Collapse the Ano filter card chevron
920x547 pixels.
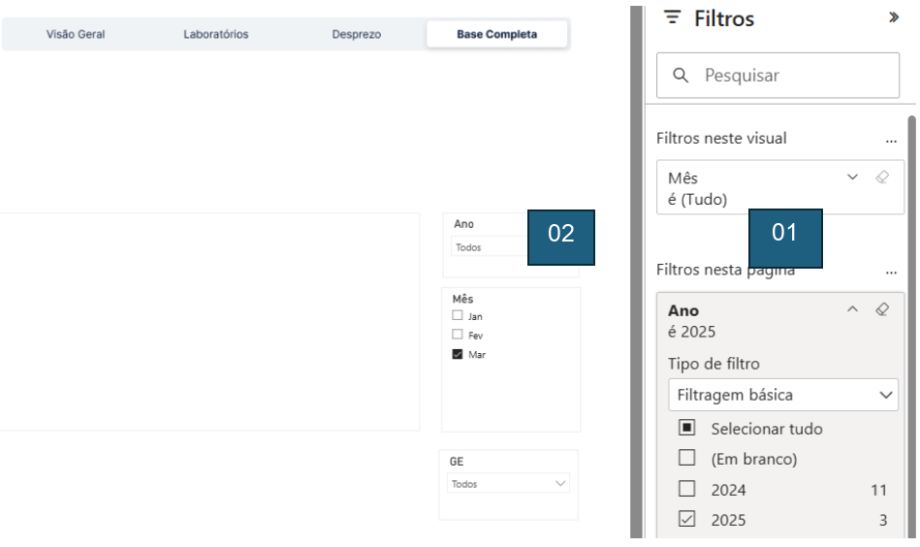(852, 310)
